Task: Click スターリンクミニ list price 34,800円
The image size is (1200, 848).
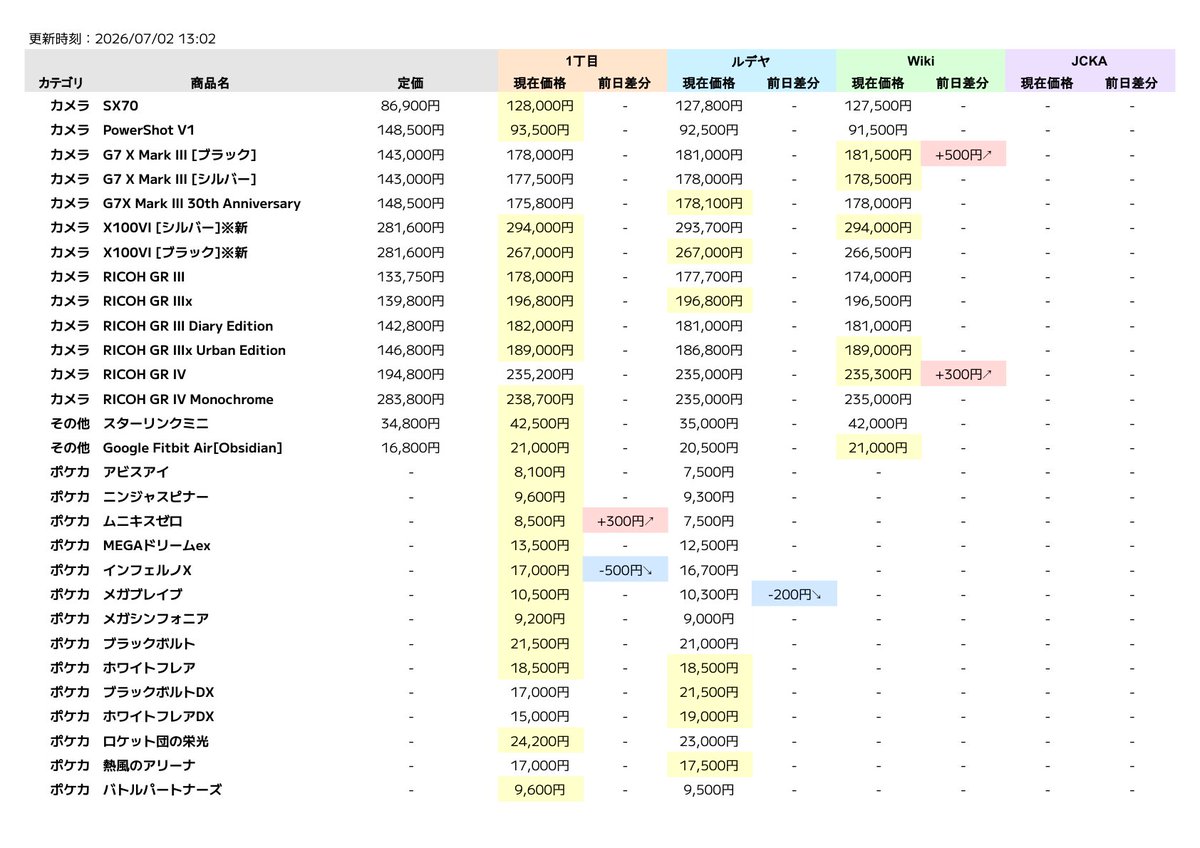Action: (413, 424)
